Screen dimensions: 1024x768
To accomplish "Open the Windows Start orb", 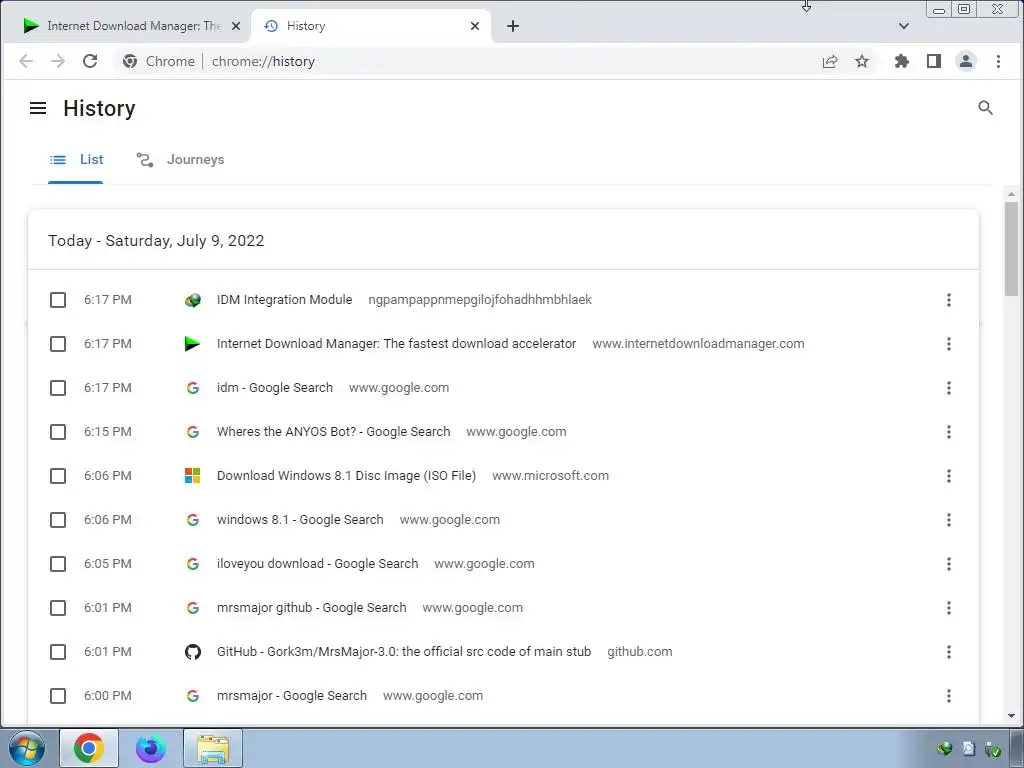I will pyautogui.click(x=26, y=748).
